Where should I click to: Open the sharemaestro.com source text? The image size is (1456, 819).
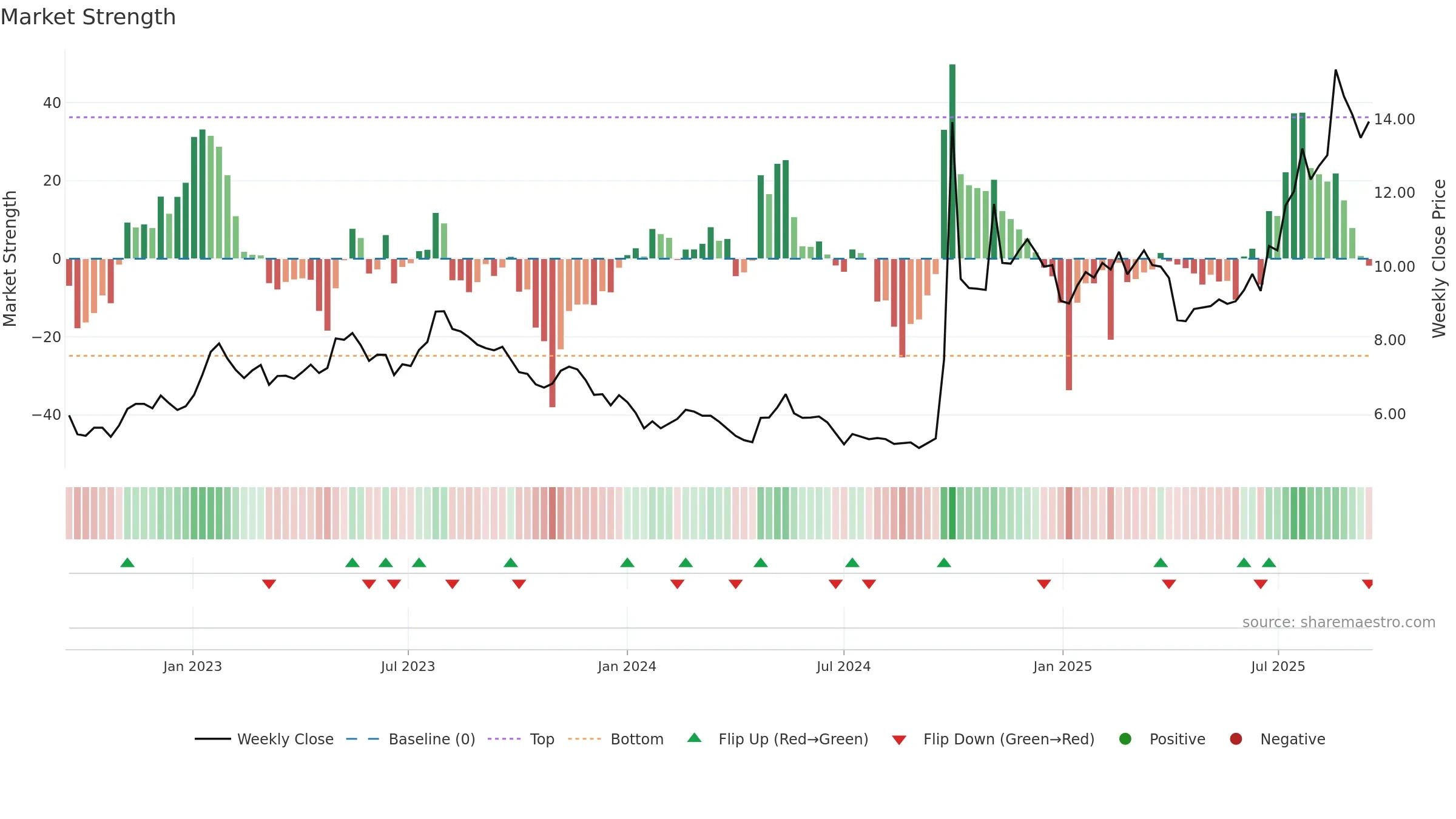tap(1339, 622)
